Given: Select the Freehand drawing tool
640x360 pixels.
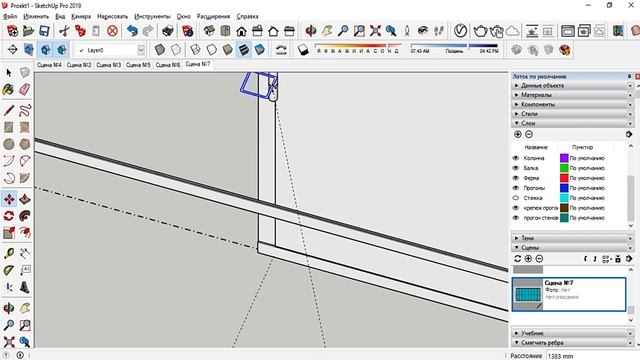Looking at the screenshot, I should [24, 110].
